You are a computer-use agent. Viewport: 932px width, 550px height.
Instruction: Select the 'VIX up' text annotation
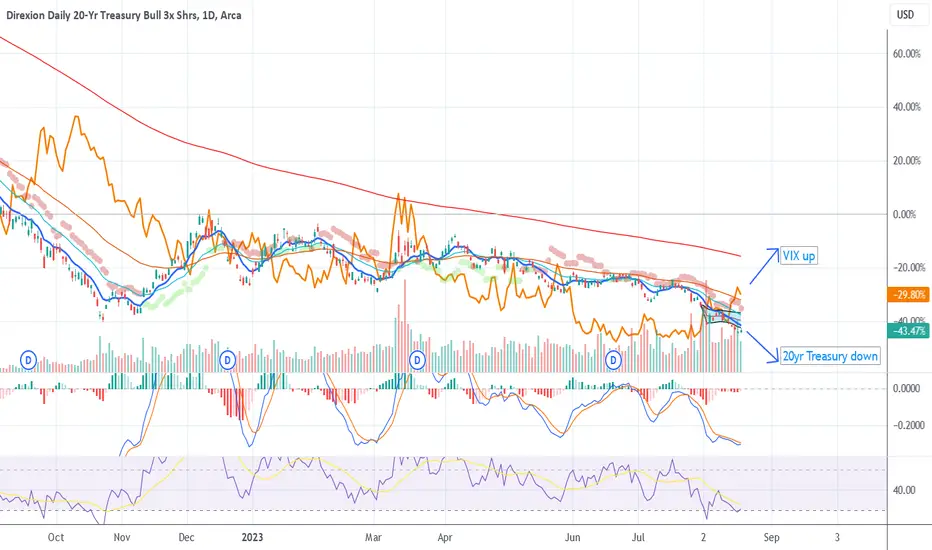(798, 256)
